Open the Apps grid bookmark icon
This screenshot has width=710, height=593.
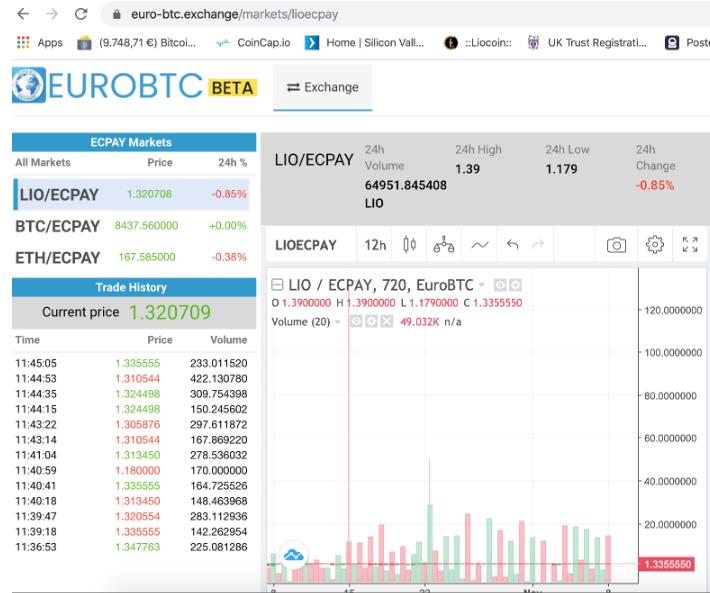coord(23,43)
